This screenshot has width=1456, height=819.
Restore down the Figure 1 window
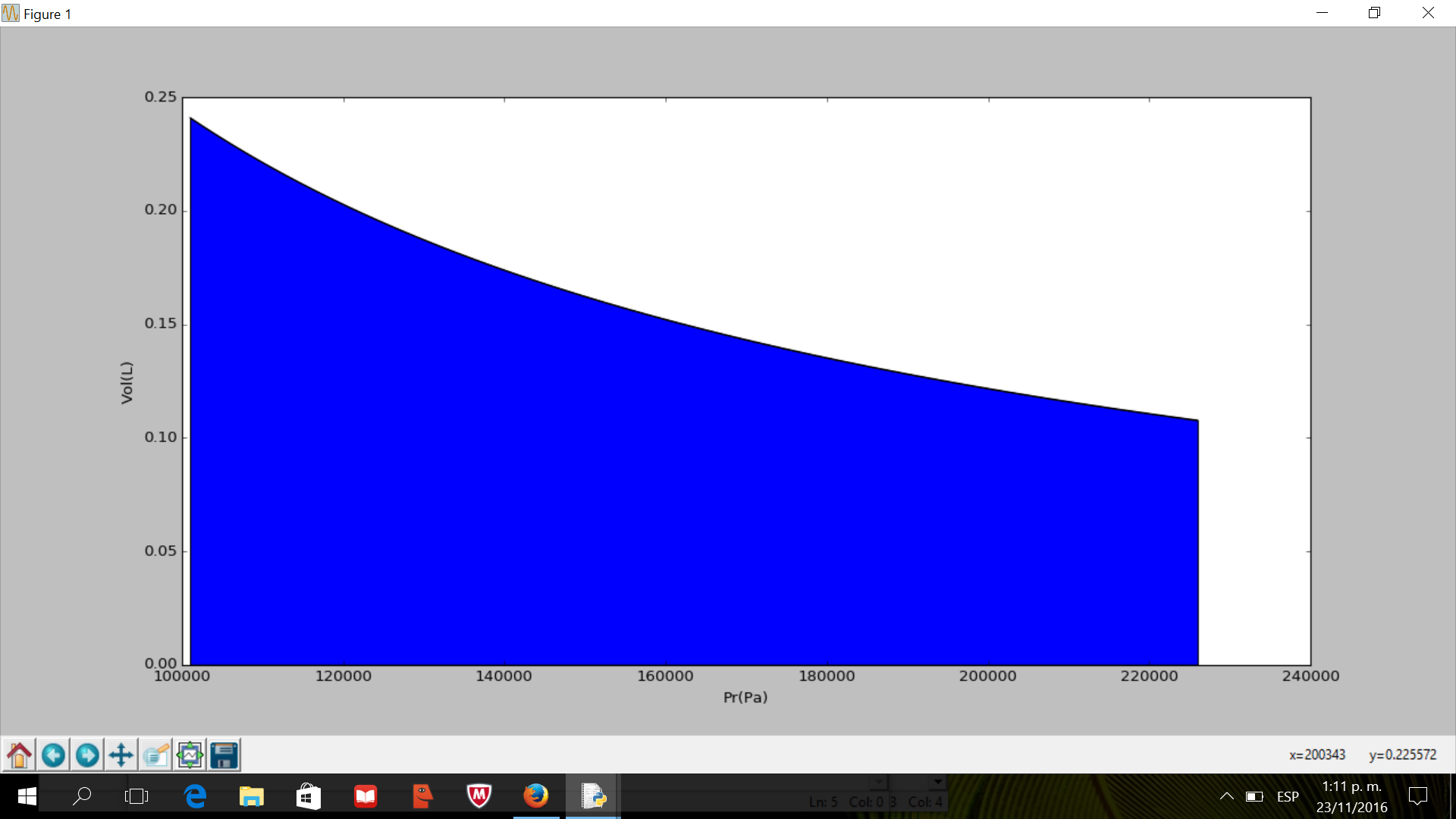pyautogui.click(x=1374, y=13)
